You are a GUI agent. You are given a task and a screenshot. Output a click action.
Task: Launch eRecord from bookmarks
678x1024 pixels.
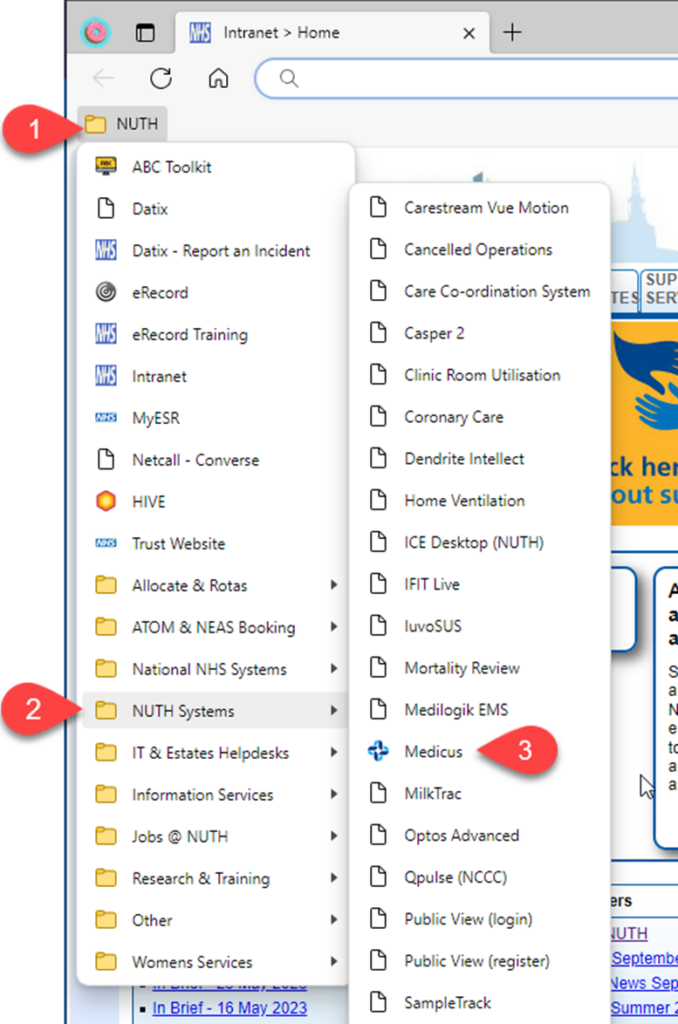point(216,293)
